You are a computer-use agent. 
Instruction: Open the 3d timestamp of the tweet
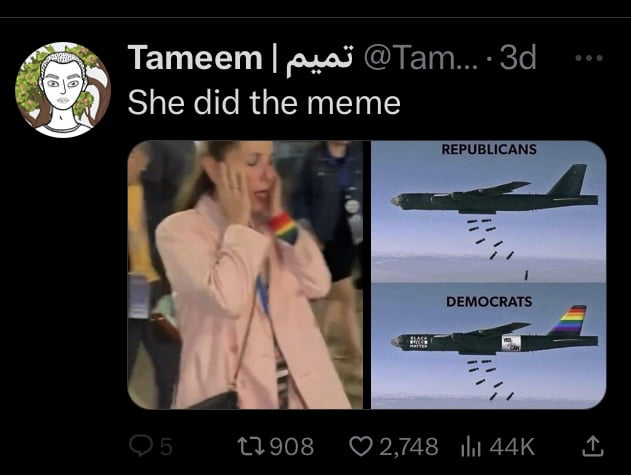point(518,58)
